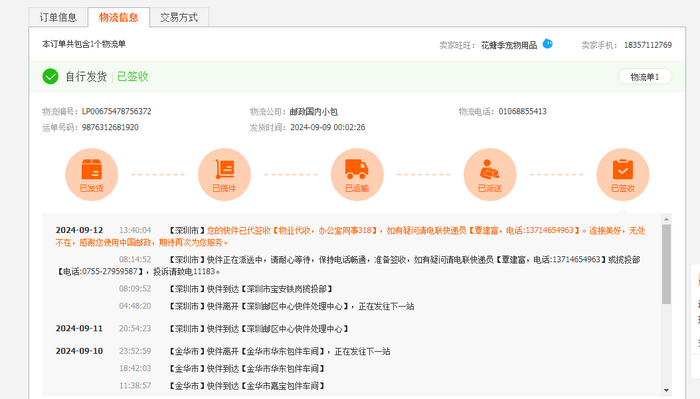
Task: Click the scroll up arrow of tracking list
Action: [667, 219]
